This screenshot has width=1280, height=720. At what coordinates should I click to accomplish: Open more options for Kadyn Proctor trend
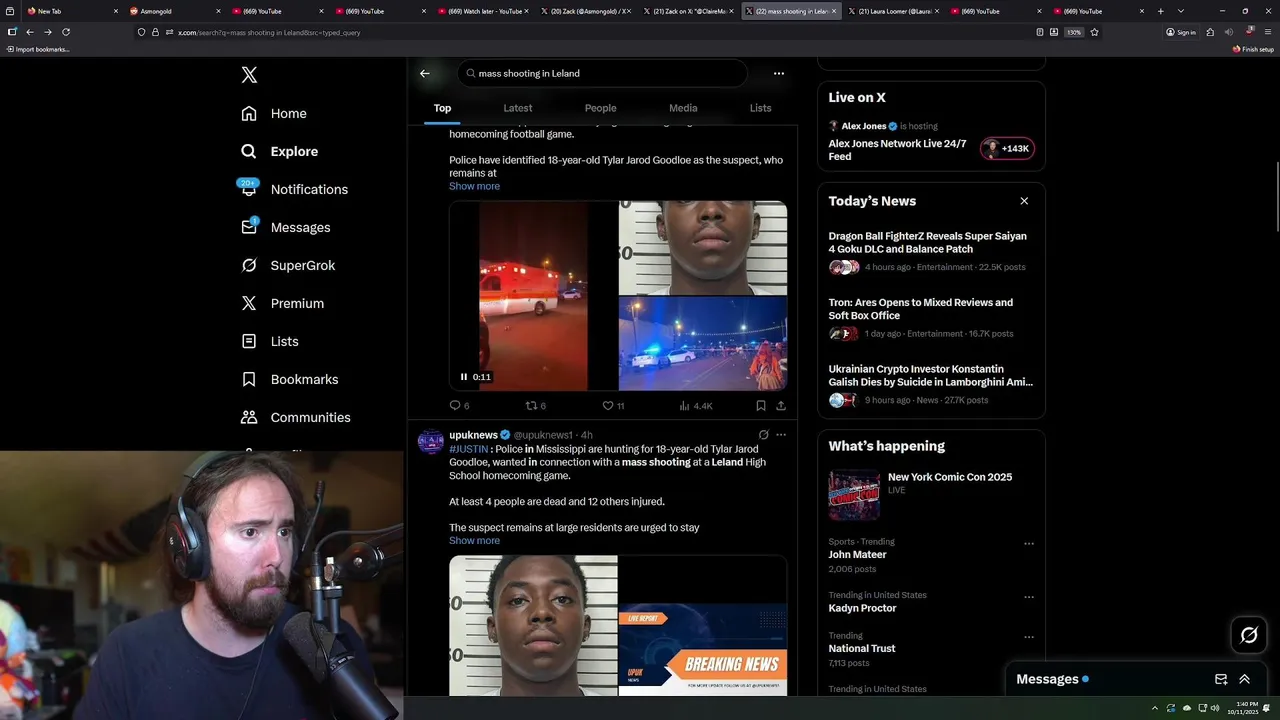(x=1028, y=597)
